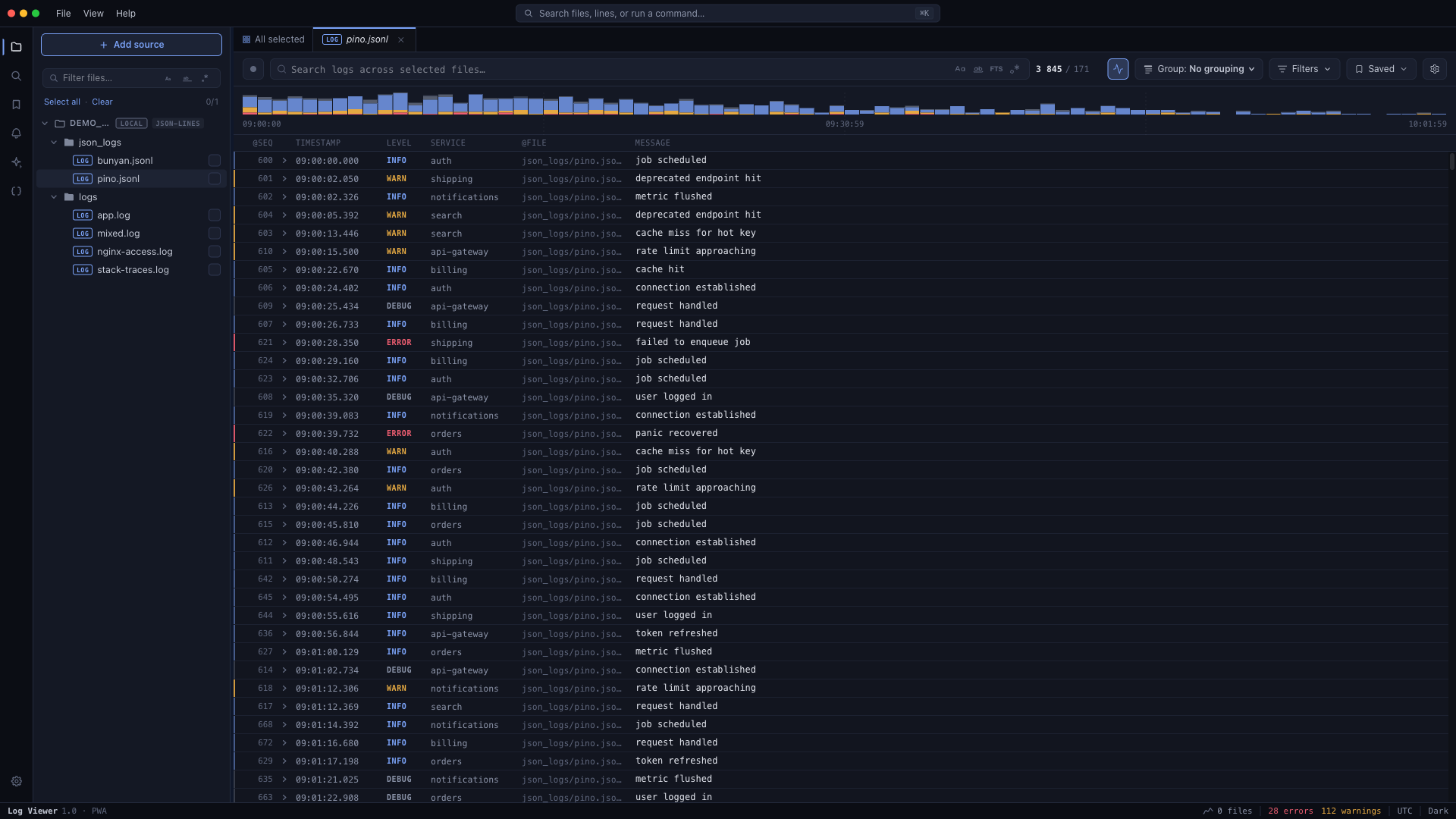Open the settings gear at sidebar bottom

pyautogui.click(x=16, y=781)
